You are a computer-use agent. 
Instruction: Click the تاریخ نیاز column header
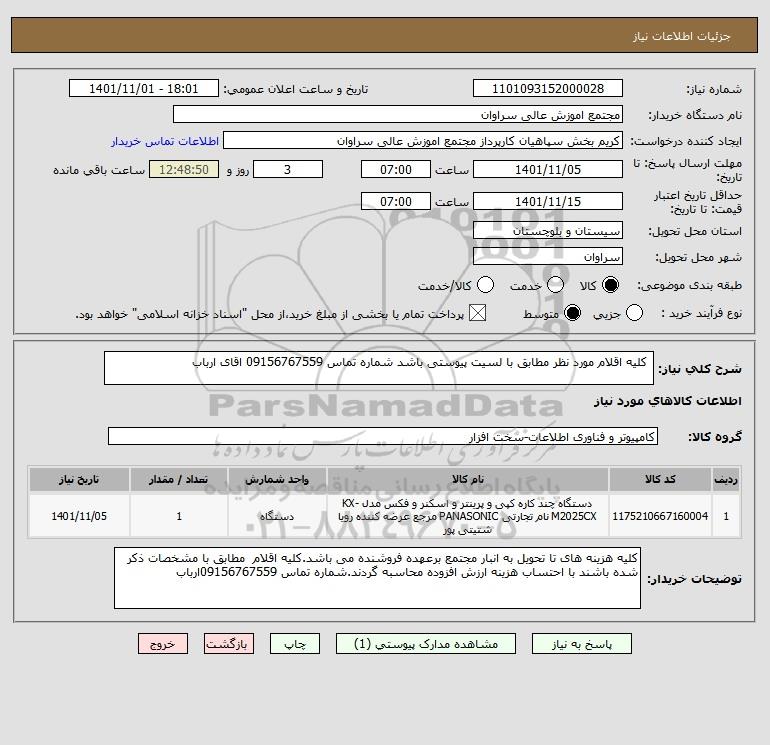click(79, 479)
